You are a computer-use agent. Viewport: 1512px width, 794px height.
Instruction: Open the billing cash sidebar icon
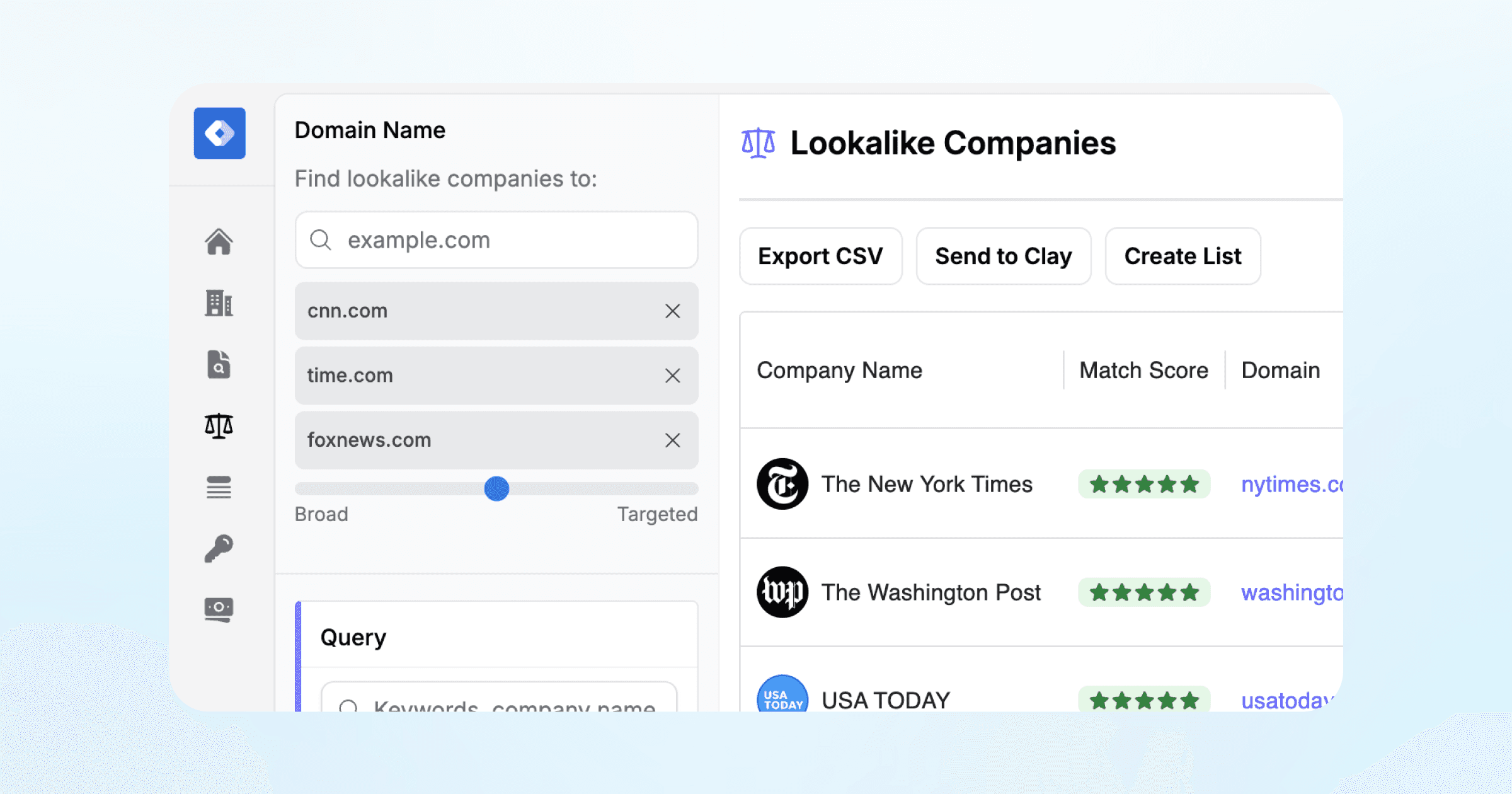(x=219, y=609)
